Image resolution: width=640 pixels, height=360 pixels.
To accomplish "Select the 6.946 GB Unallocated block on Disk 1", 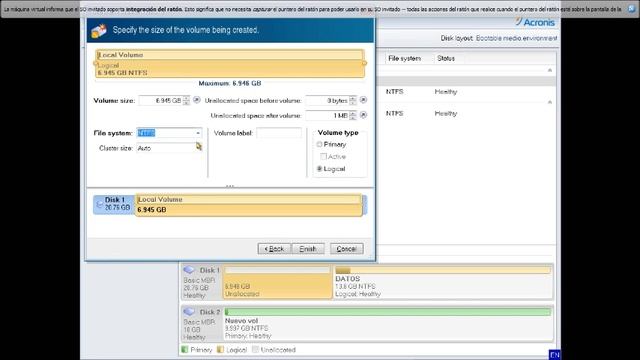I will tap(277, 282).
